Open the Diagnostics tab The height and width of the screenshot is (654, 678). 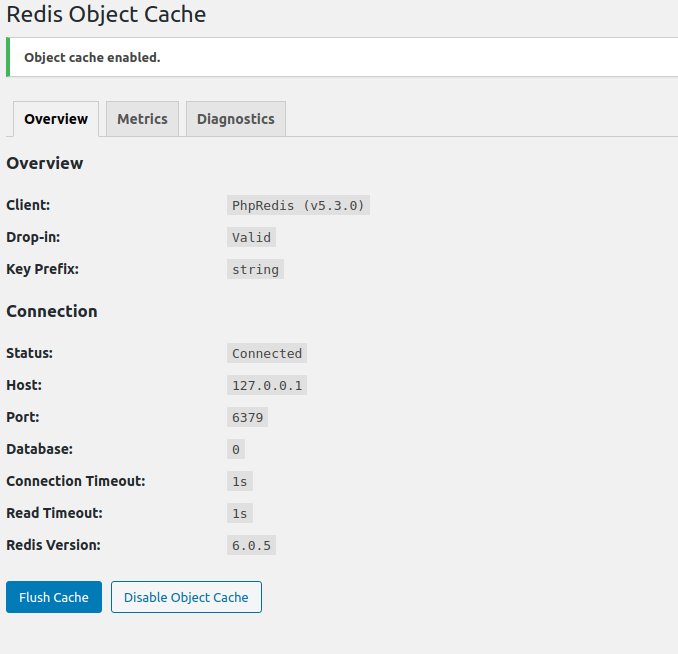(x=235, y=119)
